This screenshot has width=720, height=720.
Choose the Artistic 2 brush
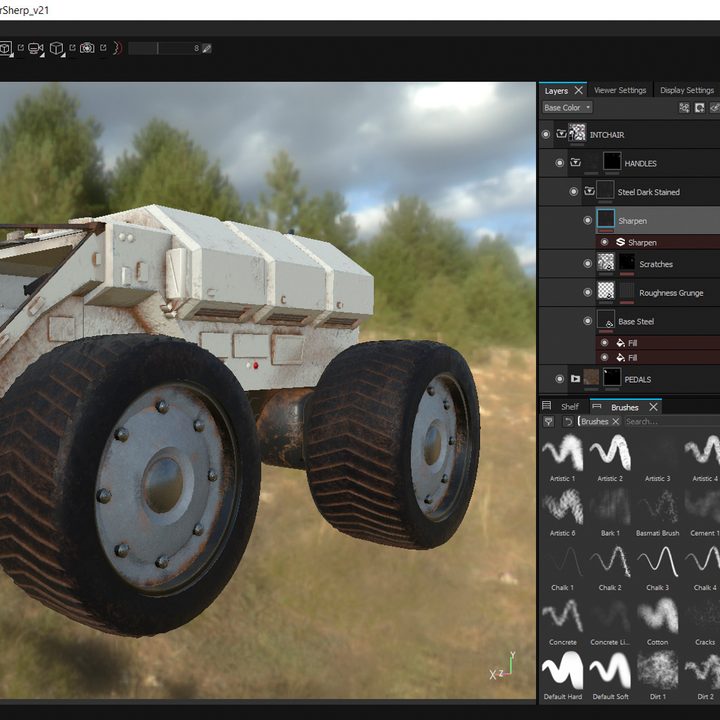[610, 457]
